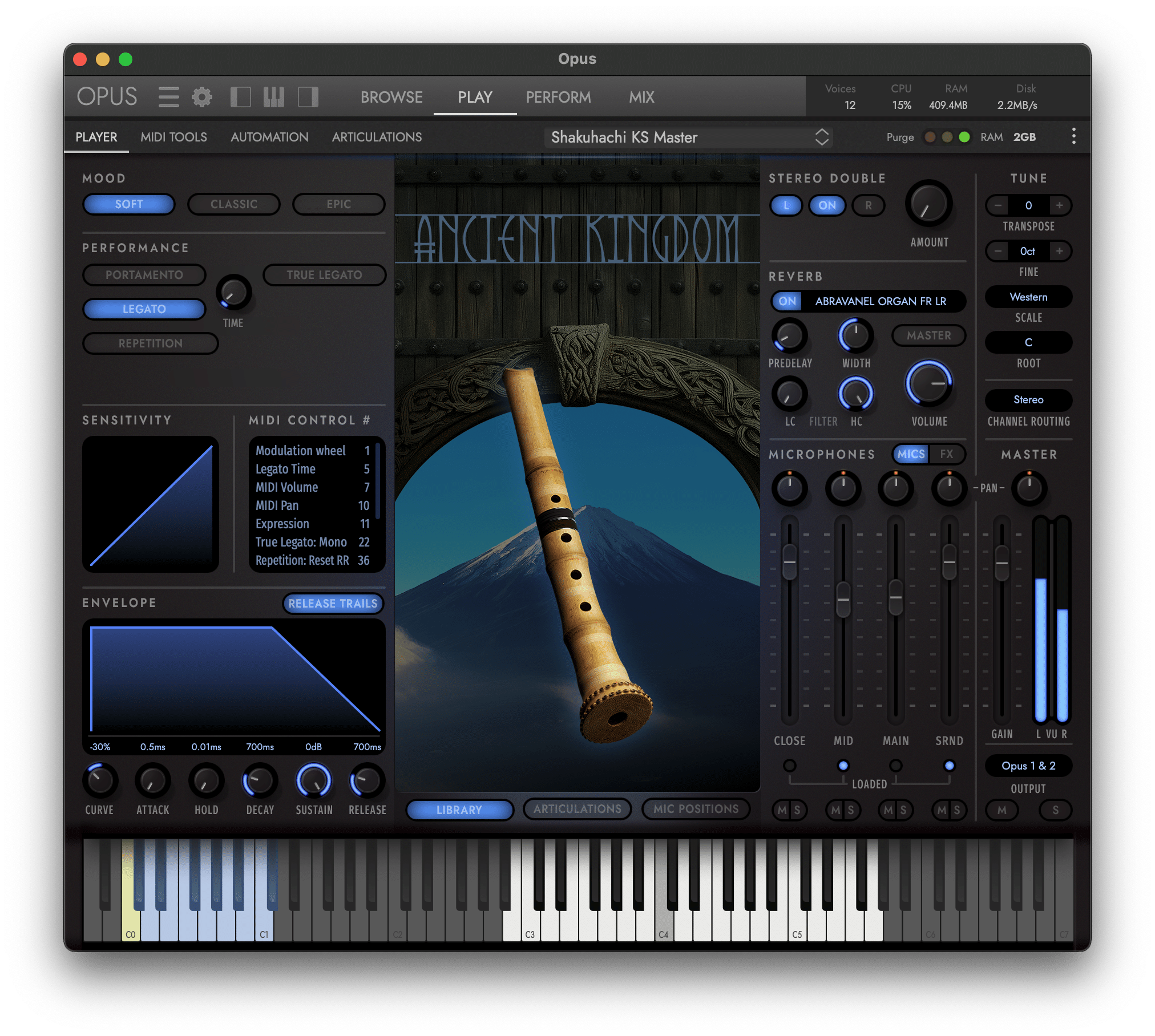The image size is (1155, 1036).
Task: Click the envelope Decay knob
Action: pos(260,780)
